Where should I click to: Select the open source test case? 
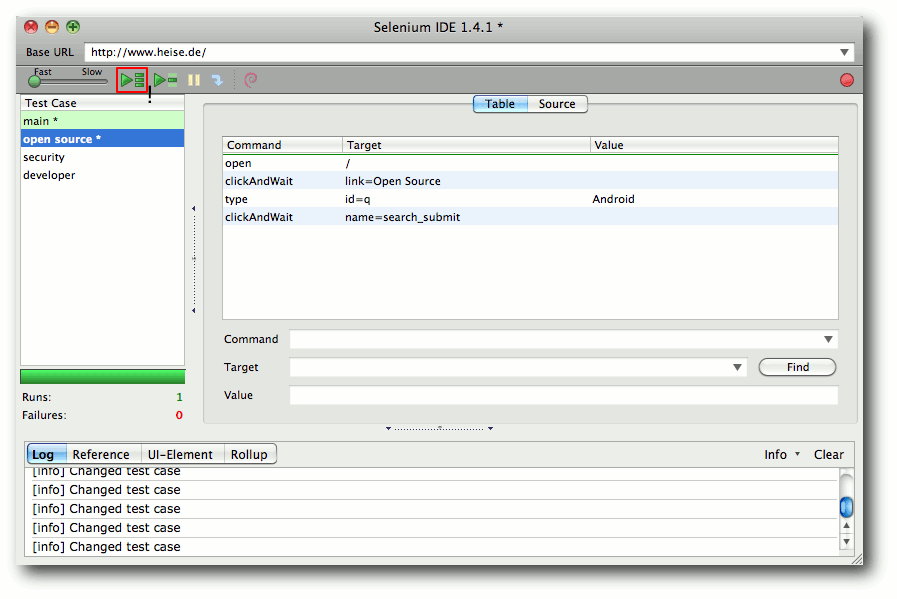tap(102, 139)
